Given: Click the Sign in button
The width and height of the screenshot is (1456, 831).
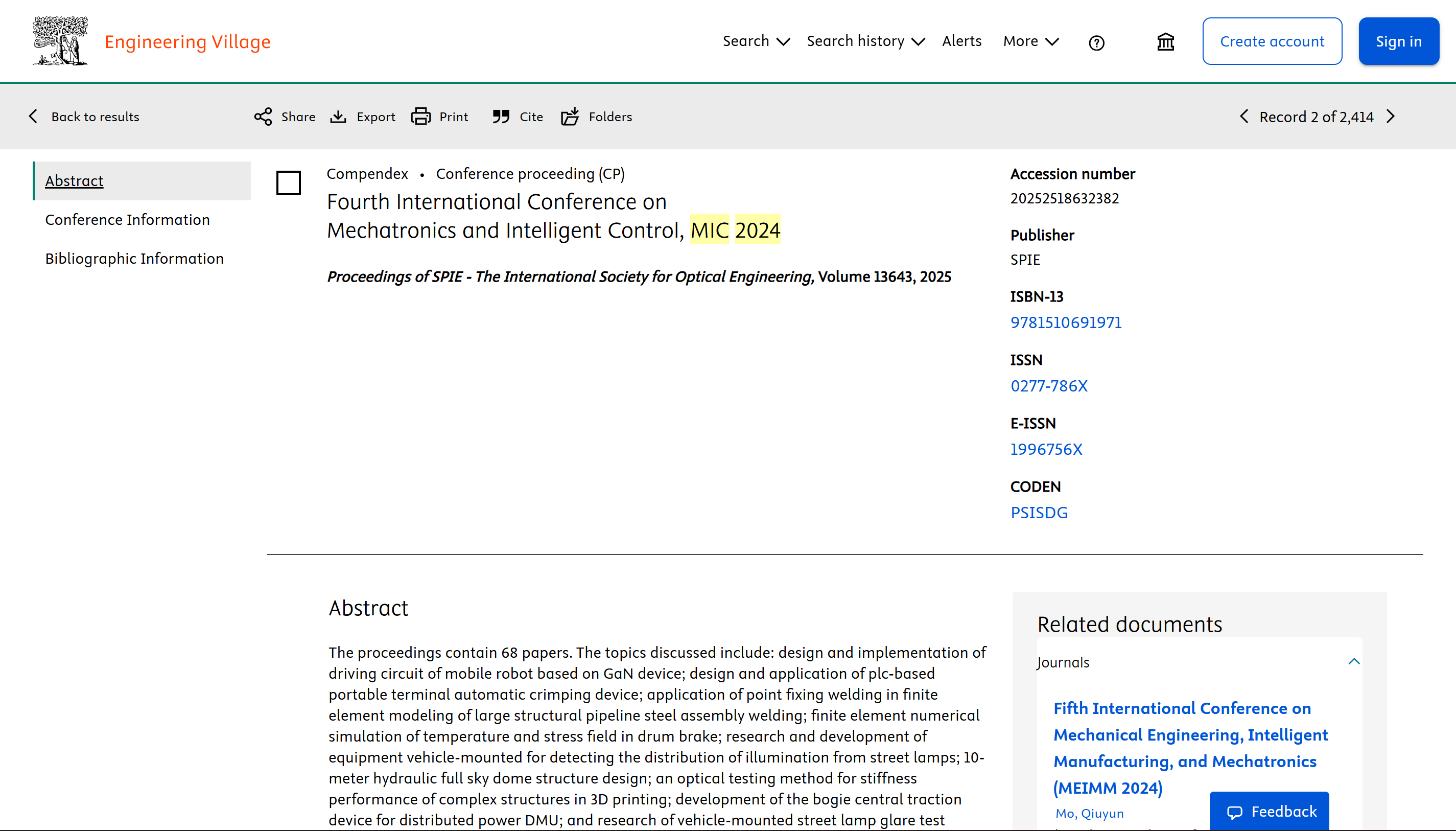Looking at the screenshot, I should pos(1398,41).
